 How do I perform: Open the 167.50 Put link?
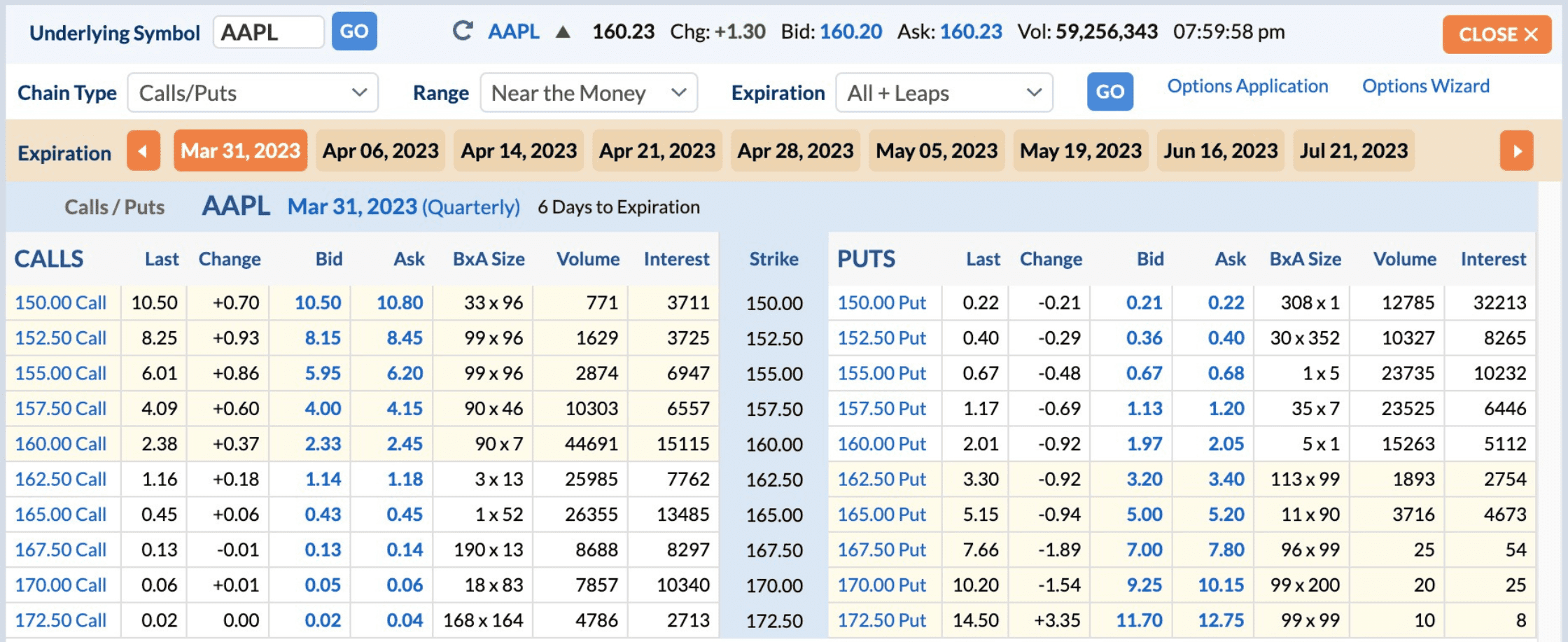pos(882,550)
